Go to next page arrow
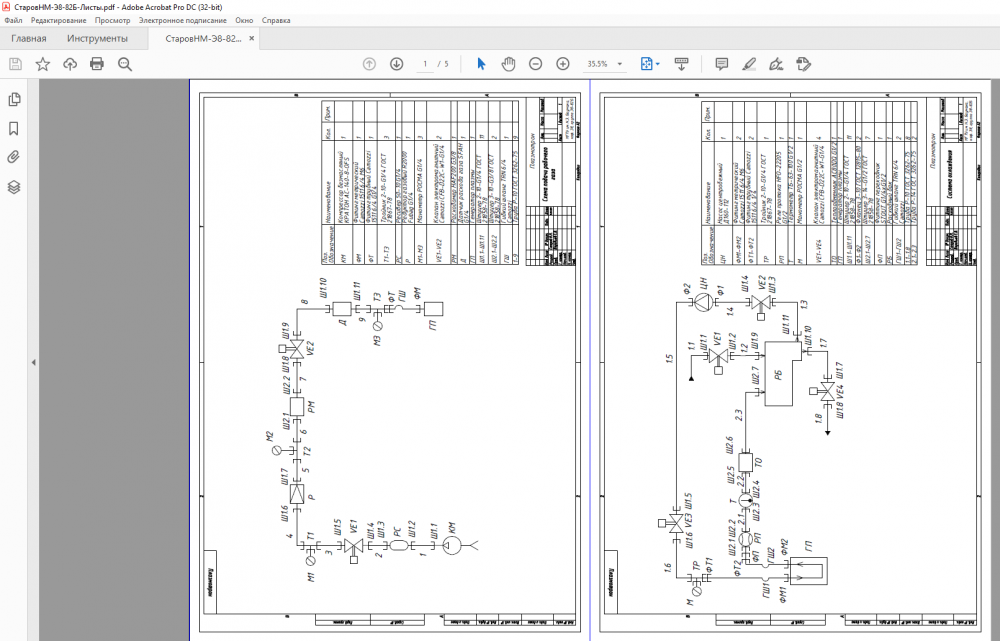 tap(396, 64)
